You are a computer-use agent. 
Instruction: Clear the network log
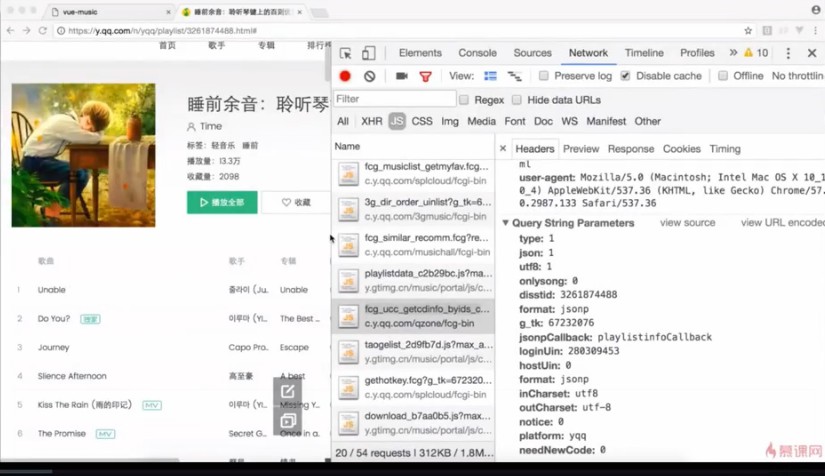[369, 76]
